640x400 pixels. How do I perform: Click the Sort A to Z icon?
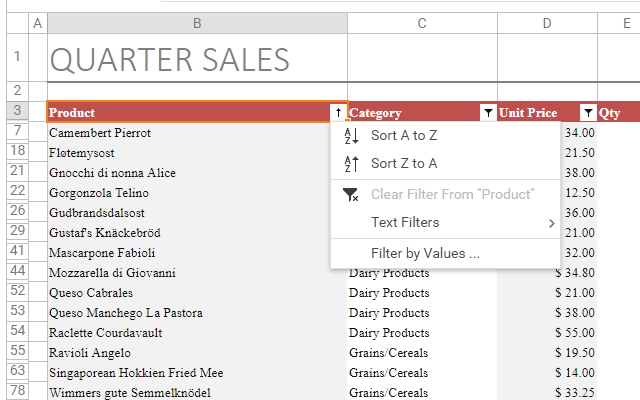(350, 136)
